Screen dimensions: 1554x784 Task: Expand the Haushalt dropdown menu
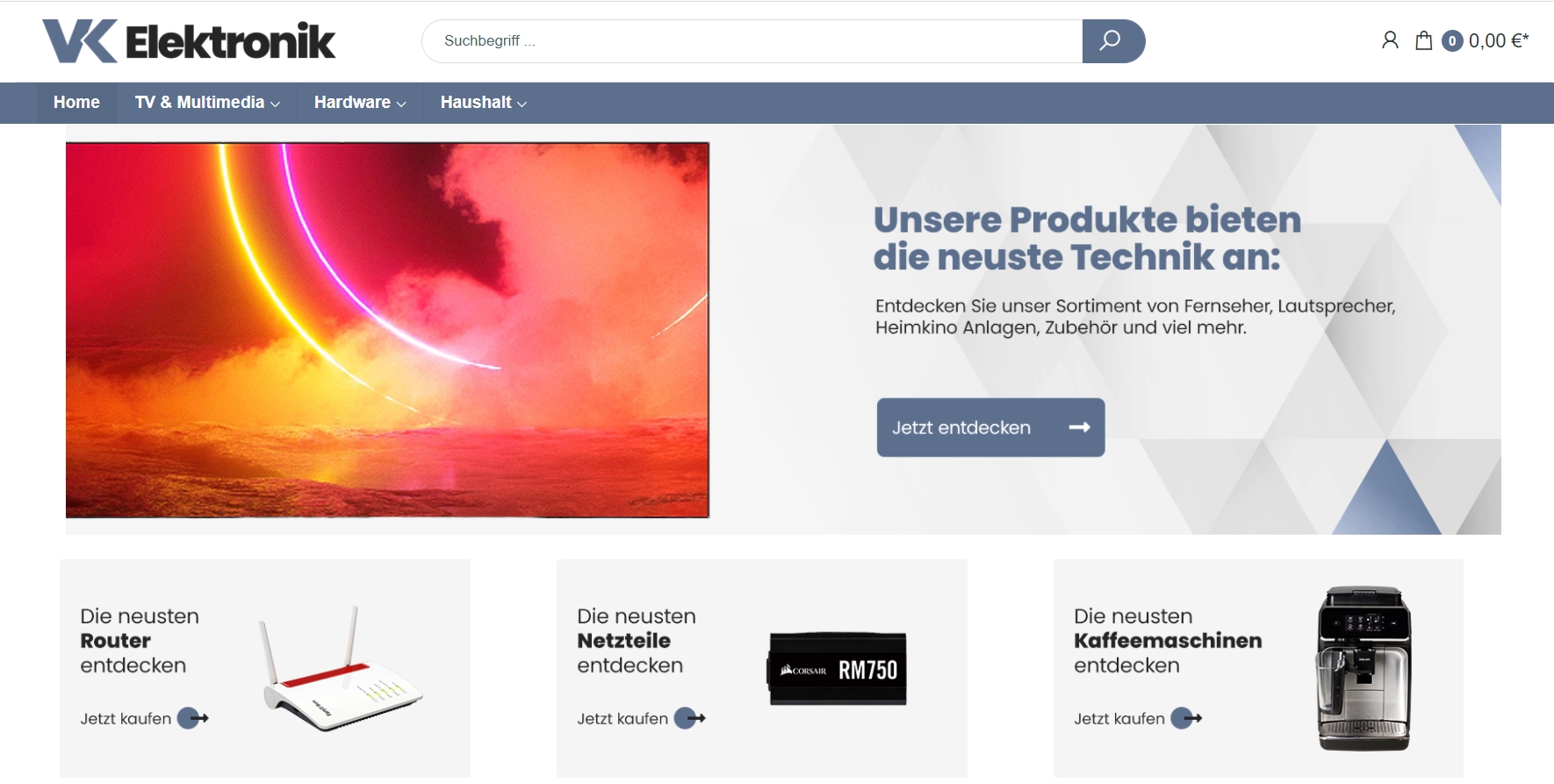[484, 103]
